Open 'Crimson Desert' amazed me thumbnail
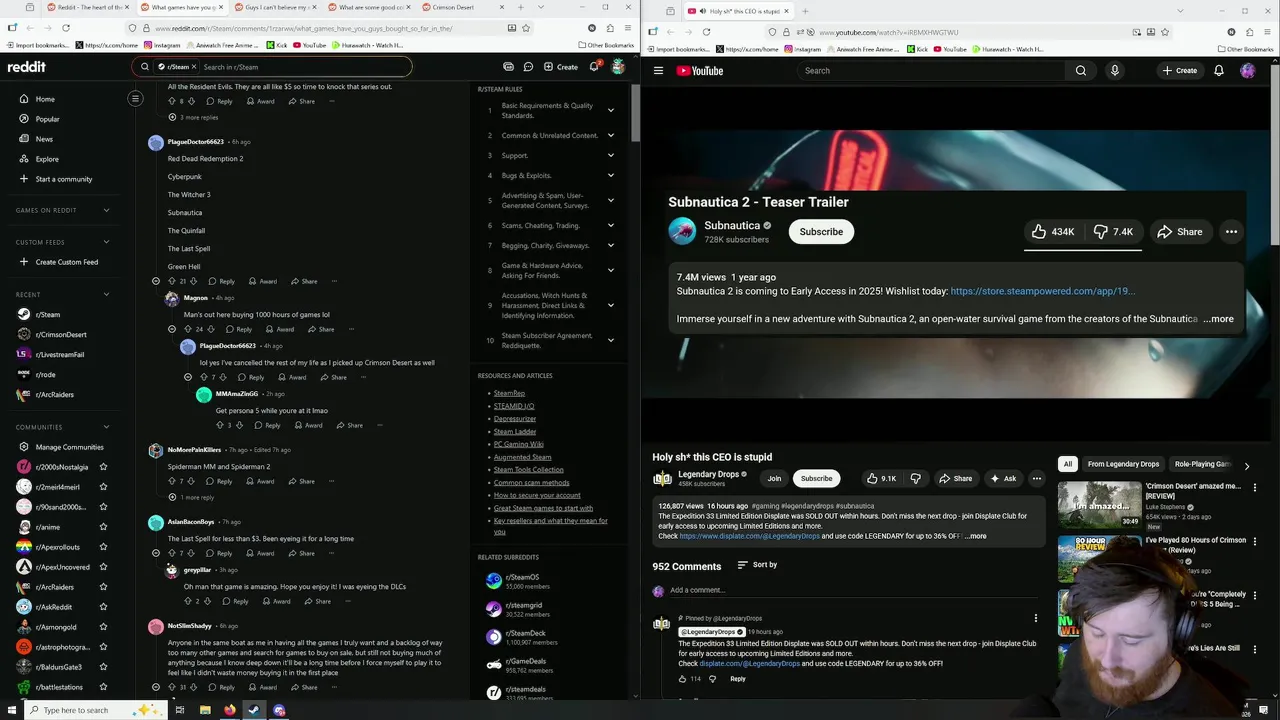This screenshot has width=1280, height=720. click(1100, 504)
